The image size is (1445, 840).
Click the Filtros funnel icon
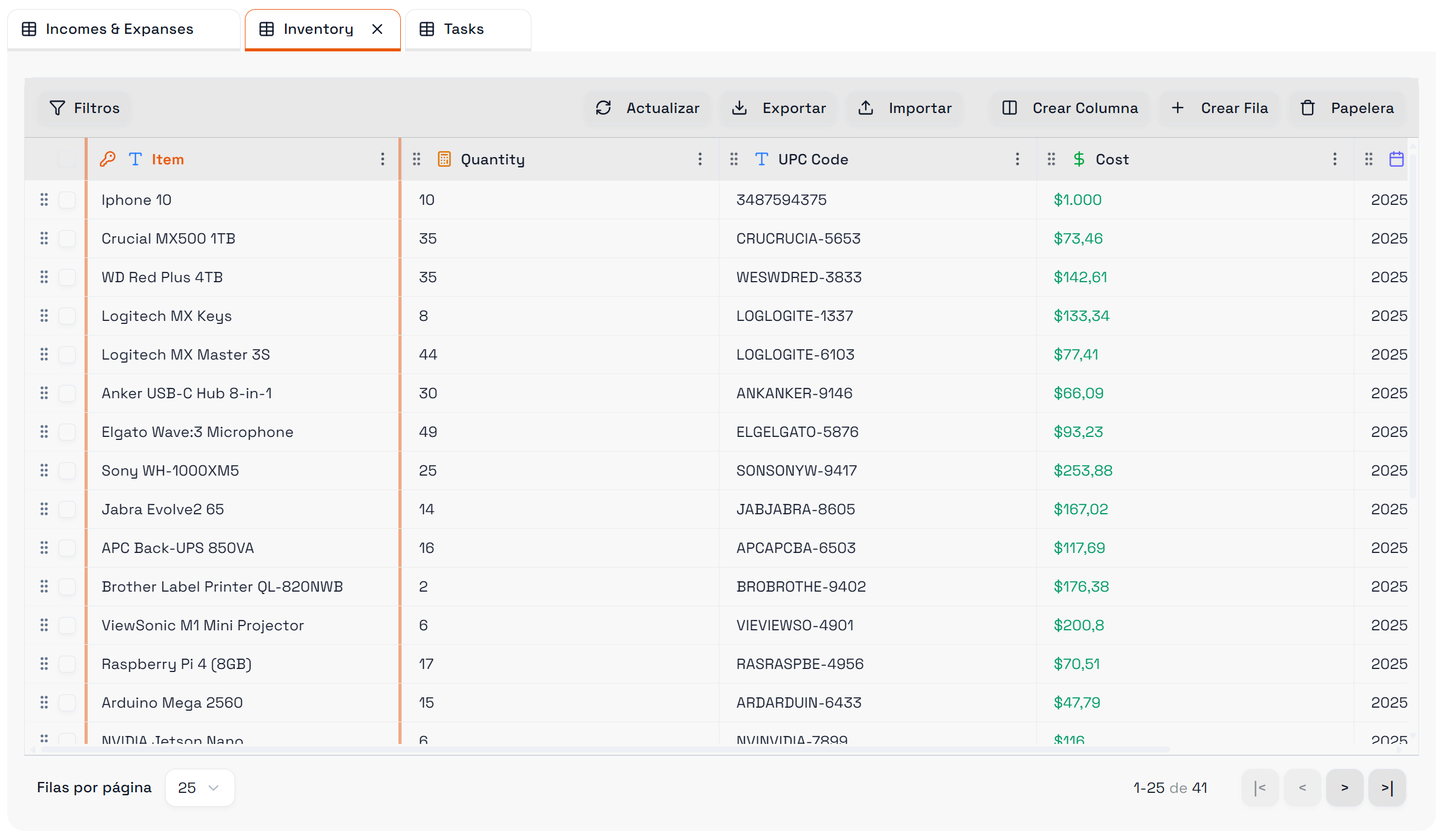coord(57,108)
